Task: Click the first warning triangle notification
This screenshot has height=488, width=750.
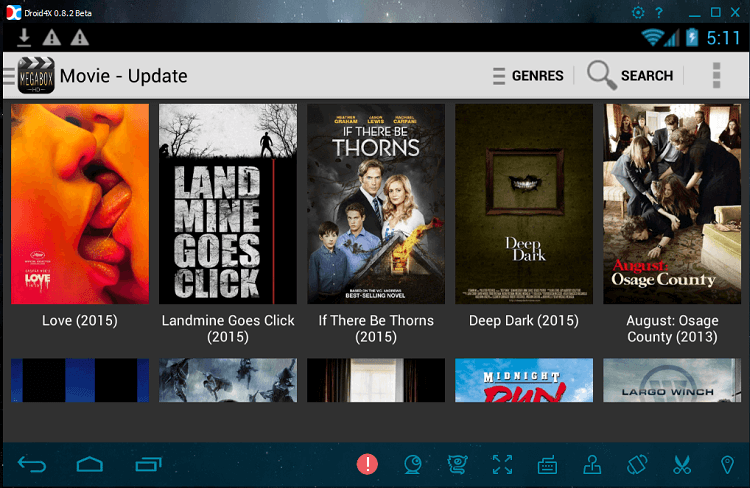Action: pos(52,37)
